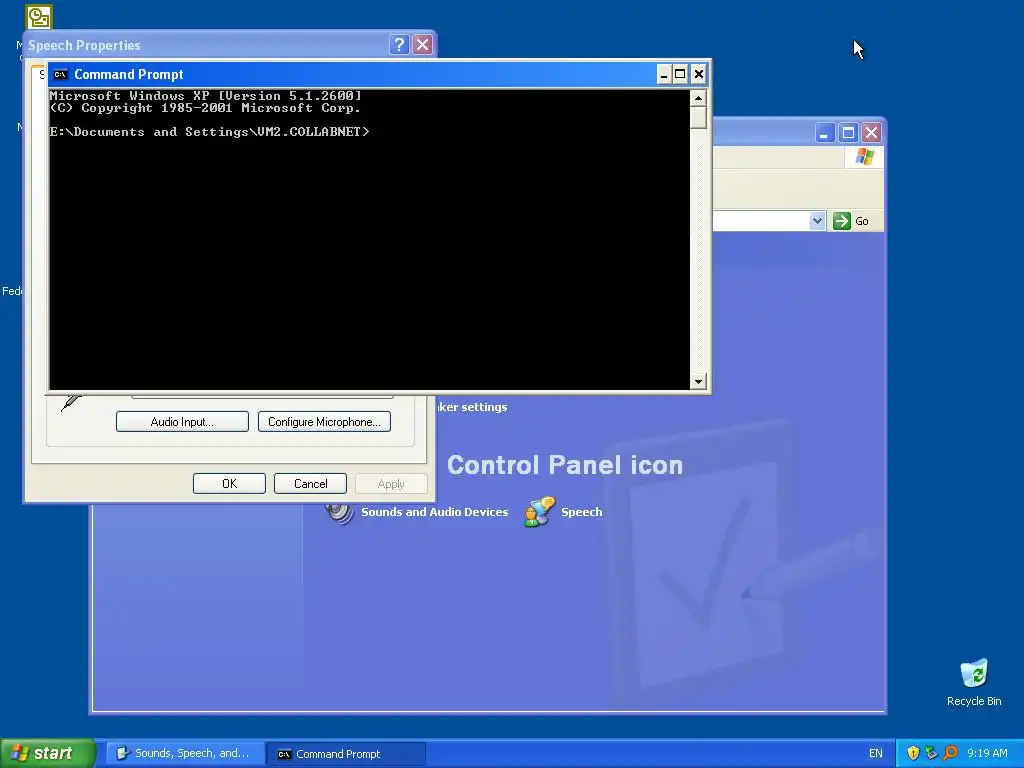The height and width of the screenshot is (768, 1024).
Task: Click the security shield tray icon
Action: (913, 753)
